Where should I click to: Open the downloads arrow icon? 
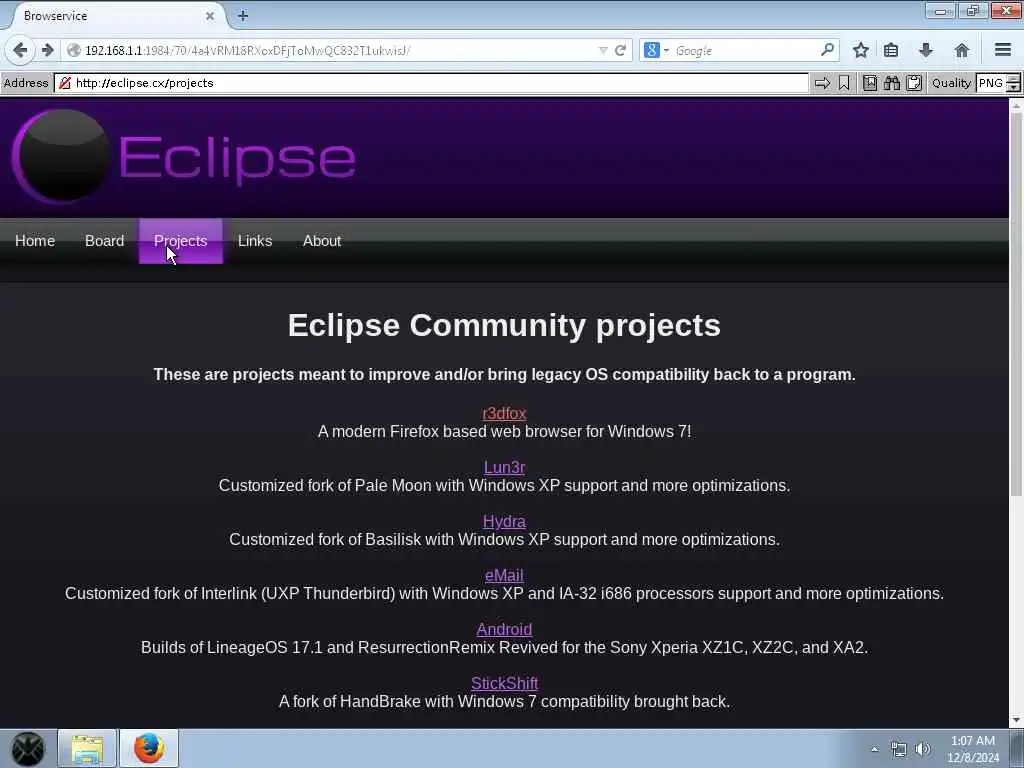(x=925, y=50)
